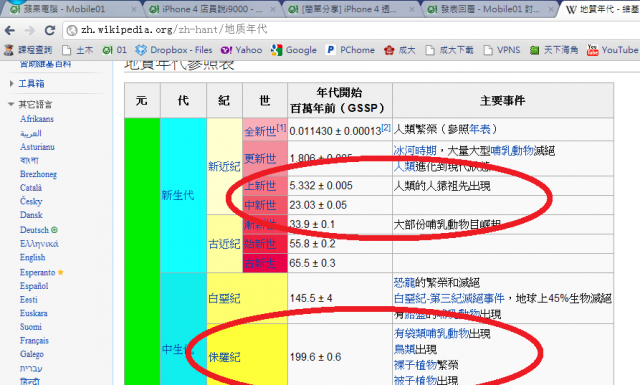Open the 始新世 link in the table
Screen dimensions: 640x385
pos(260,244)
